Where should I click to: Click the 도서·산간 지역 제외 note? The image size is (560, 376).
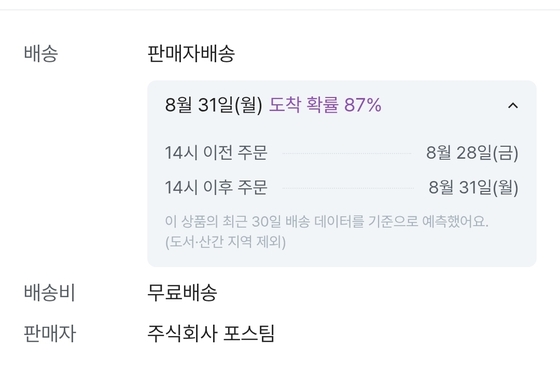pos(225,242)
